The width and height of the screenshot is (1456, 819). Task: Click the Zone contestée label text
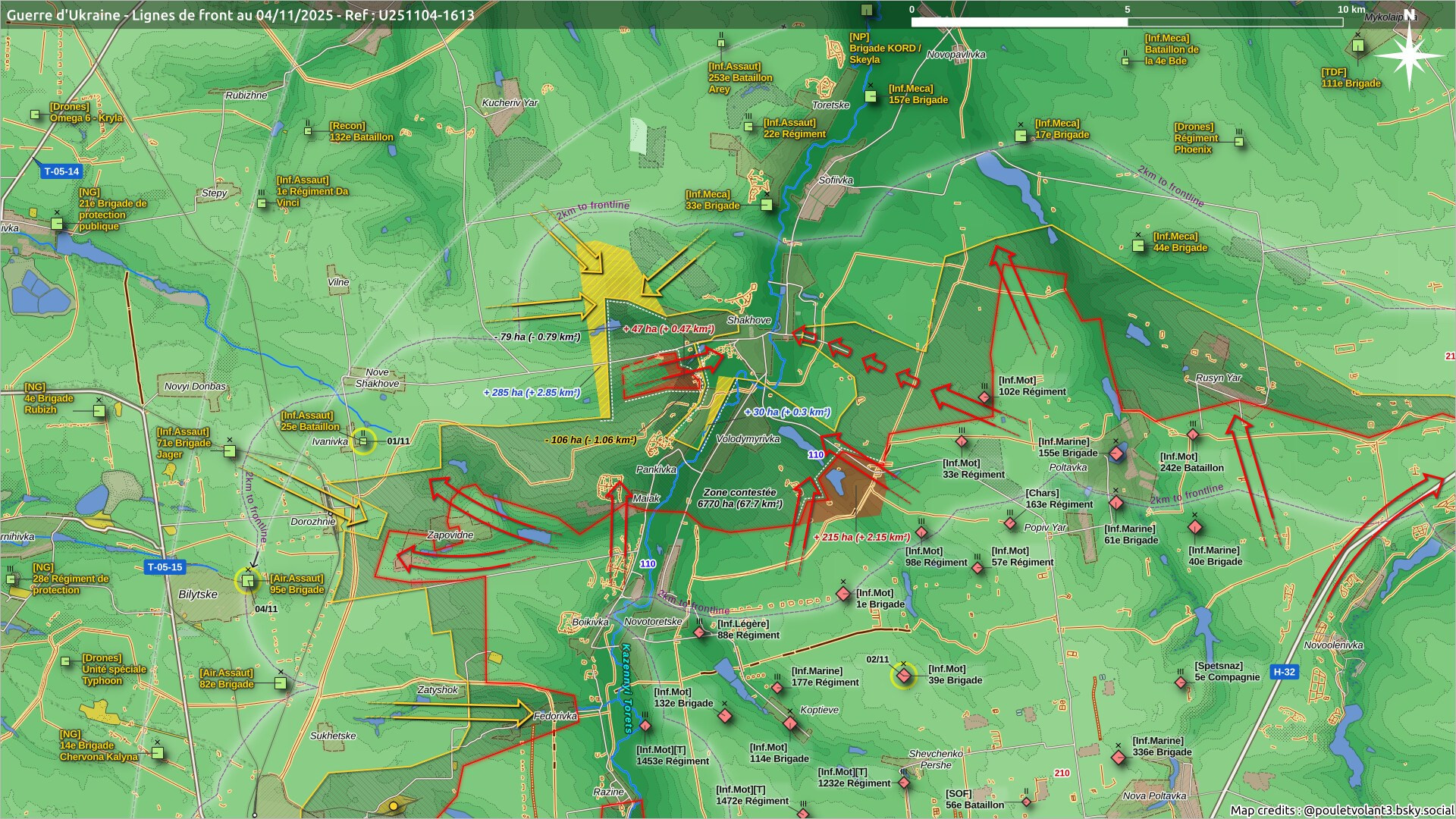pos(739,493)
